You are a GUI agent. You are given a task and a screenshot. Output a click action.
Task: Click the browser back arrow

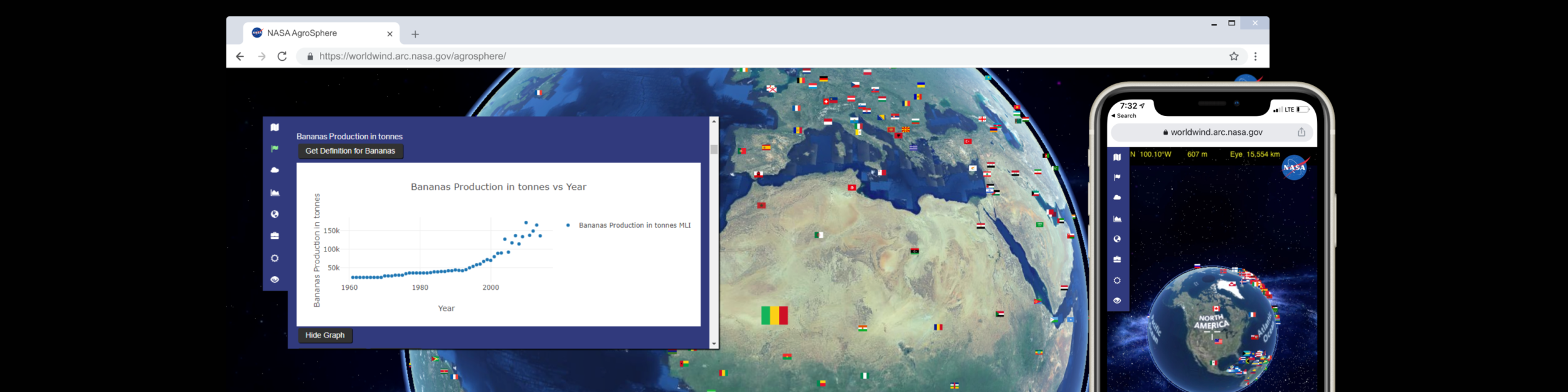tap(240, 56)
